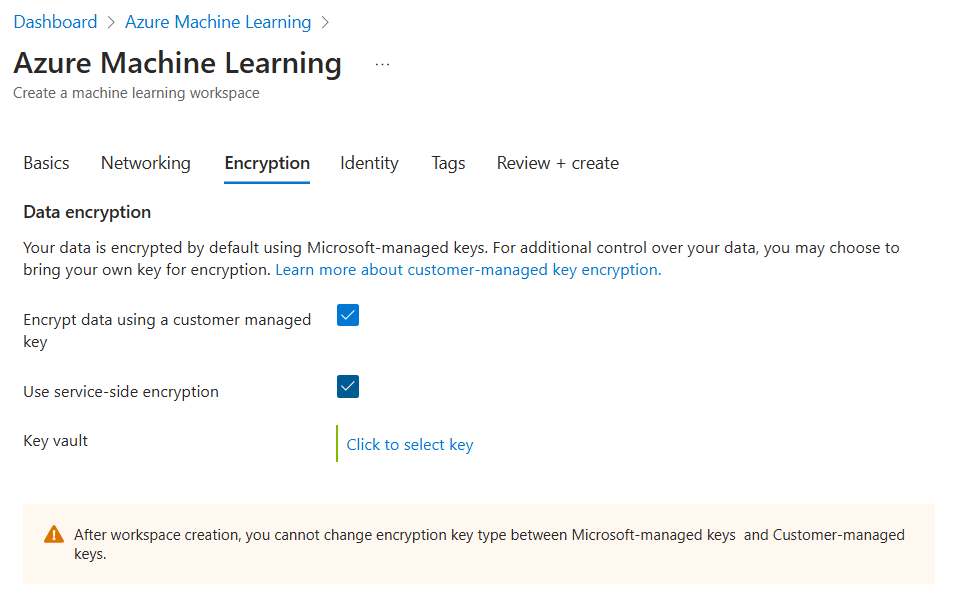
Task: Click the chevron after Azure Machine Learning breadcrumb
Action: (x=325, y=22)
